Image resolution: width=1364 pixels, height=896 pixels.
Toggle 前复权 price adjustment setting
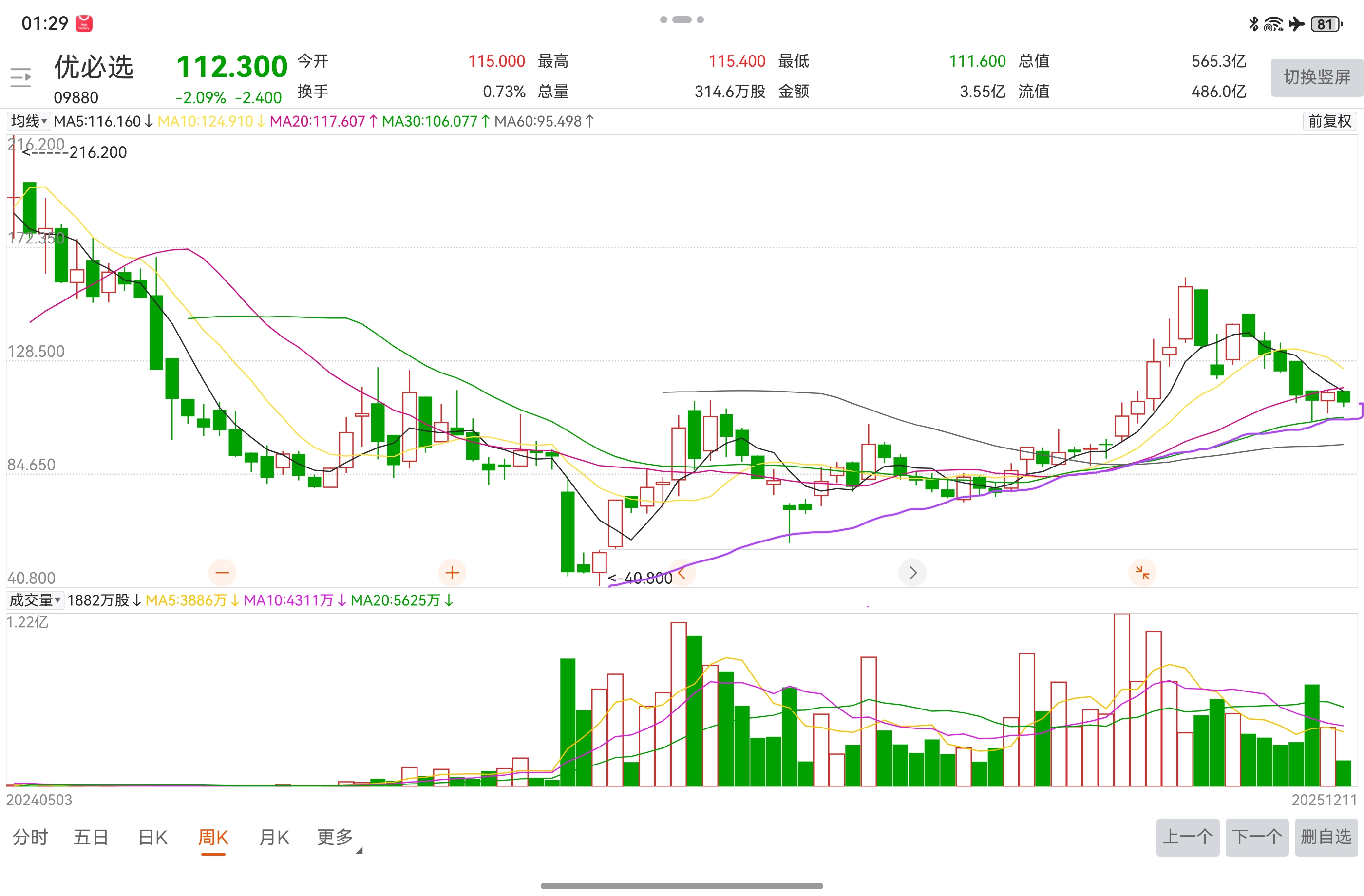pos(1329,121)
